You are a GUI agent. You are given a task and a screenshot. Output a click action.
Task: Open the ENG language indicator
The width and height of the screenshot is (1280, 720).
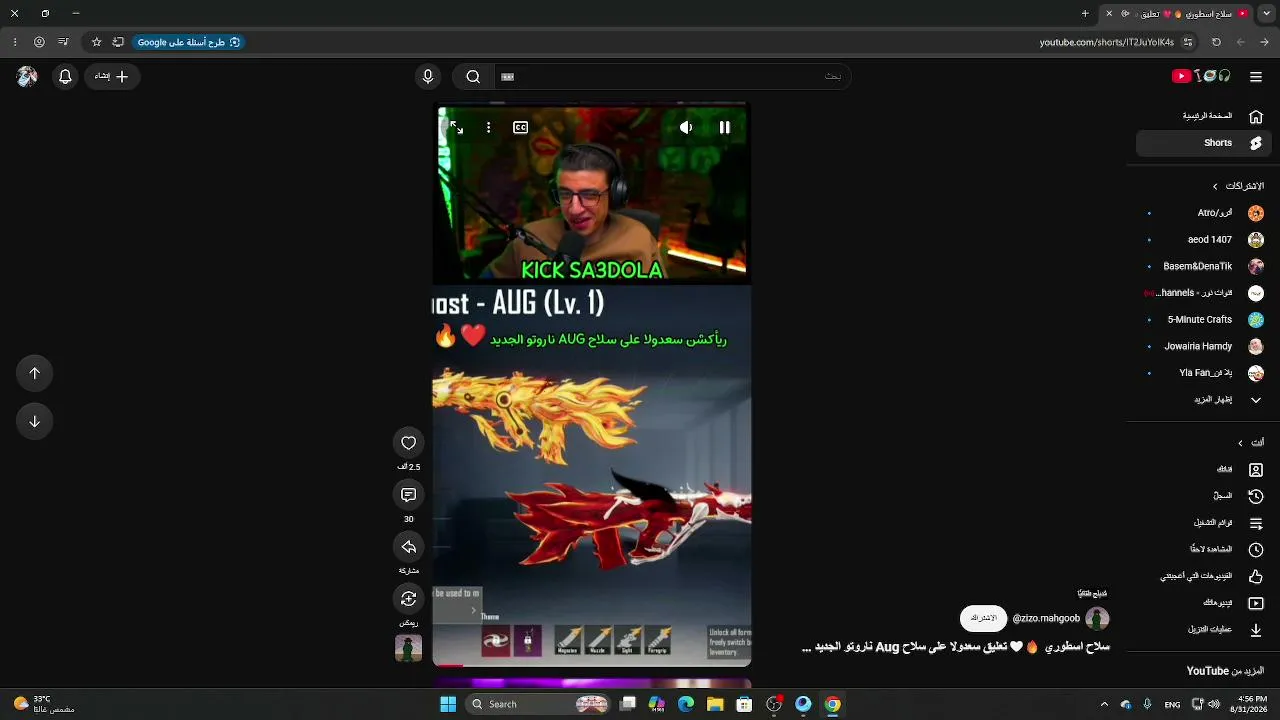[1172, 704]
